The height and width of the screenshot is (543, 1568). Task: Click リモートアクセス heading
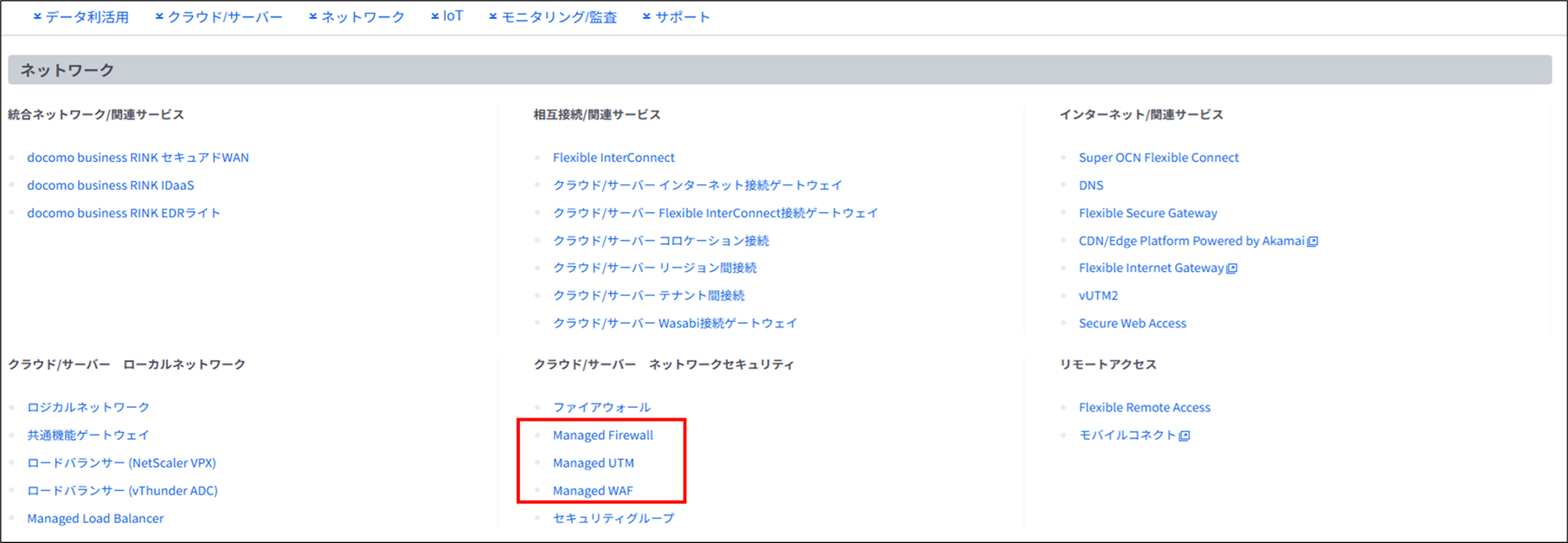click(1108, 365)
